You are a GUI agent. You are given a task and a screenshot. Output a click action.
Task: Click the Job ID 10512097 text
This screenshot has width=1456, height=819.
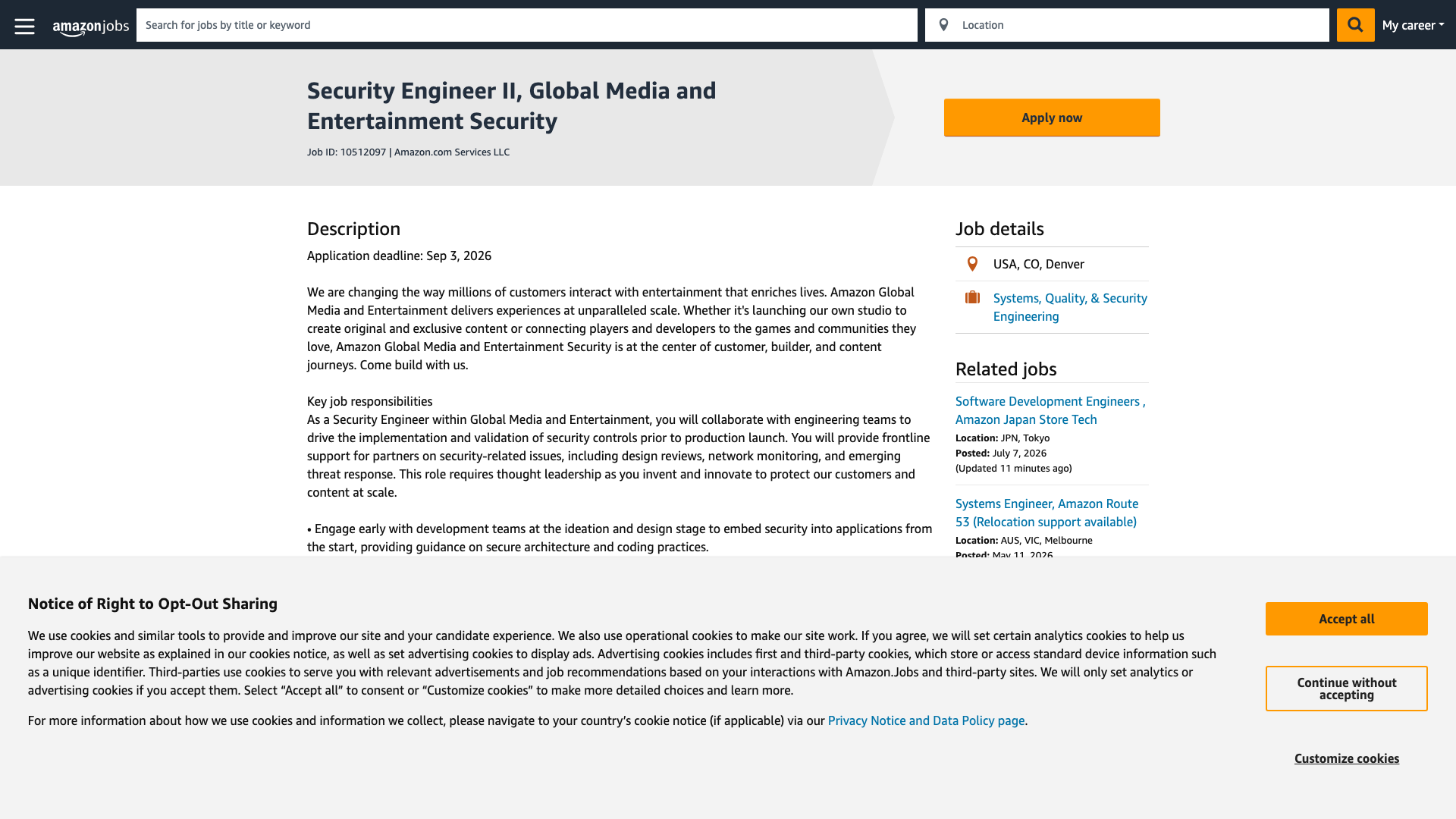pyautogui.click(x=347, y=152)
